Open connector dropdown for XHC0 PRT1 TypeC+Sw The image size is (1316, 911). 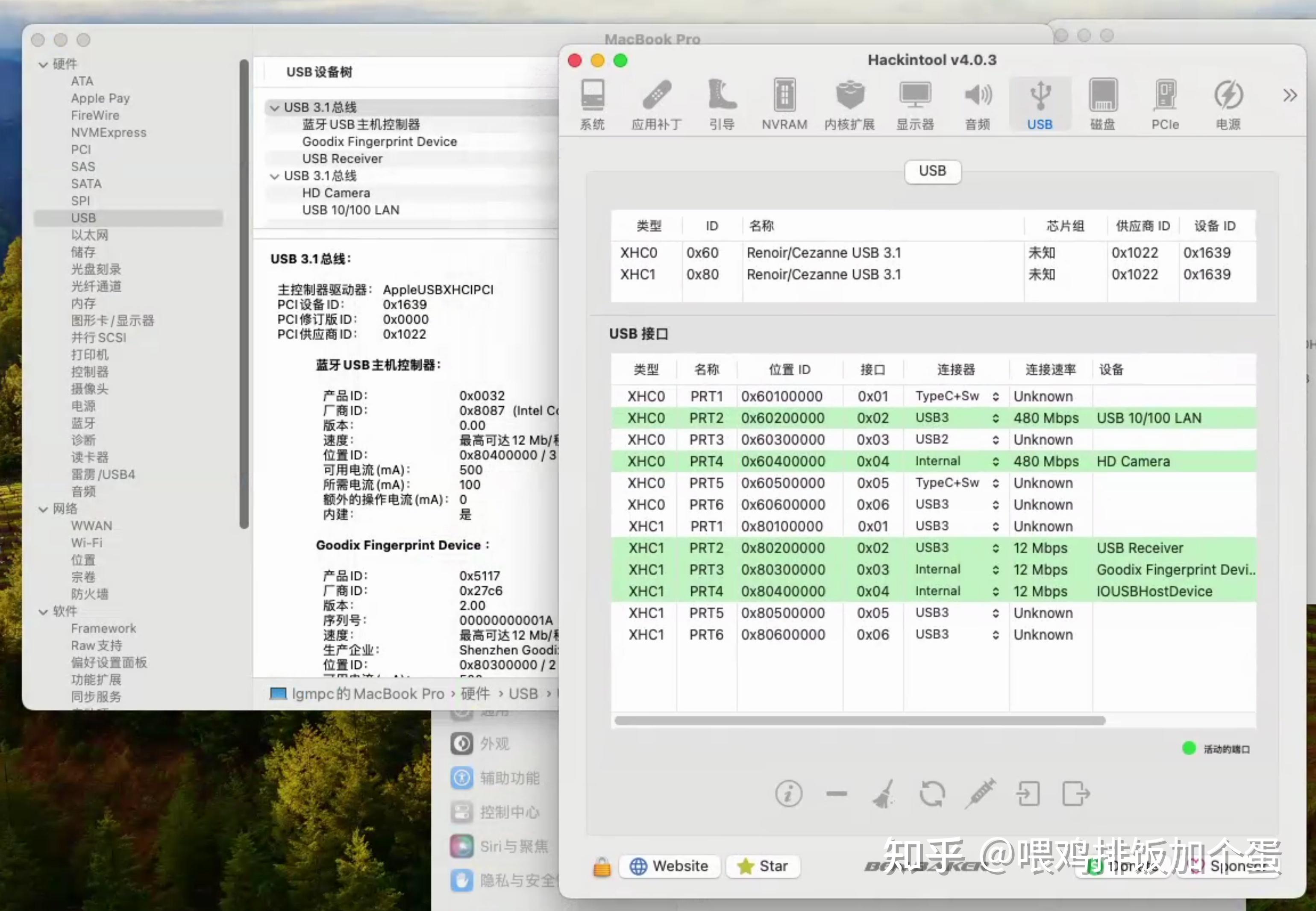[995, 396]
